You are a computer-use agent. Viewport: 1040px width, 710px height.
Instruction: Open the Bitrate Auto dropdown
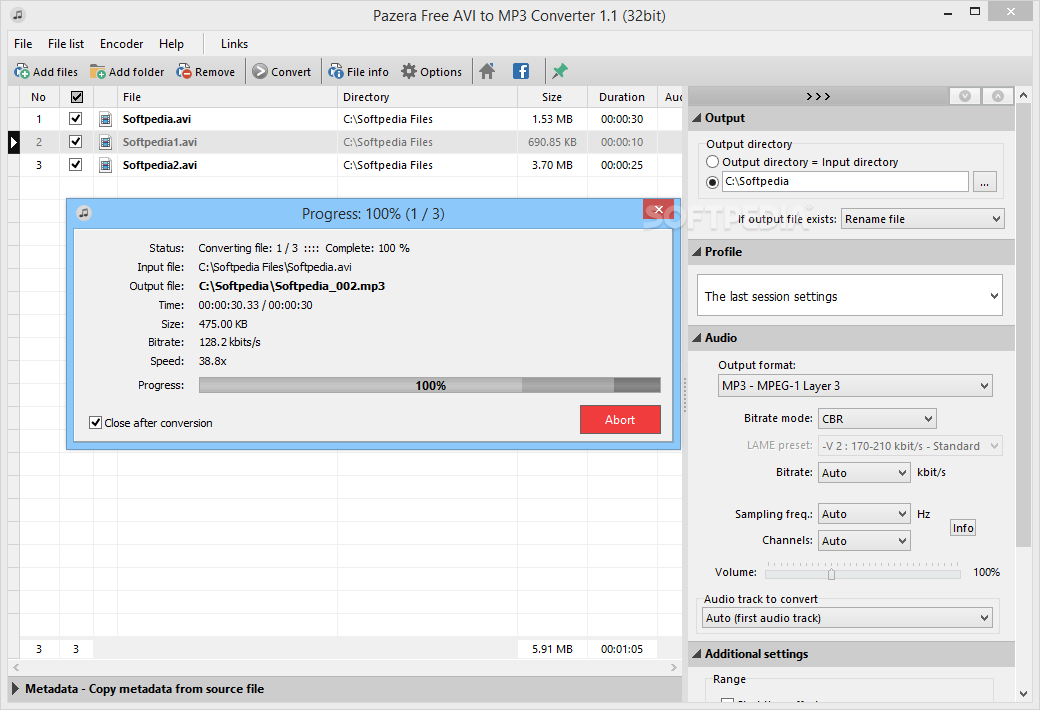click(864, 472)
